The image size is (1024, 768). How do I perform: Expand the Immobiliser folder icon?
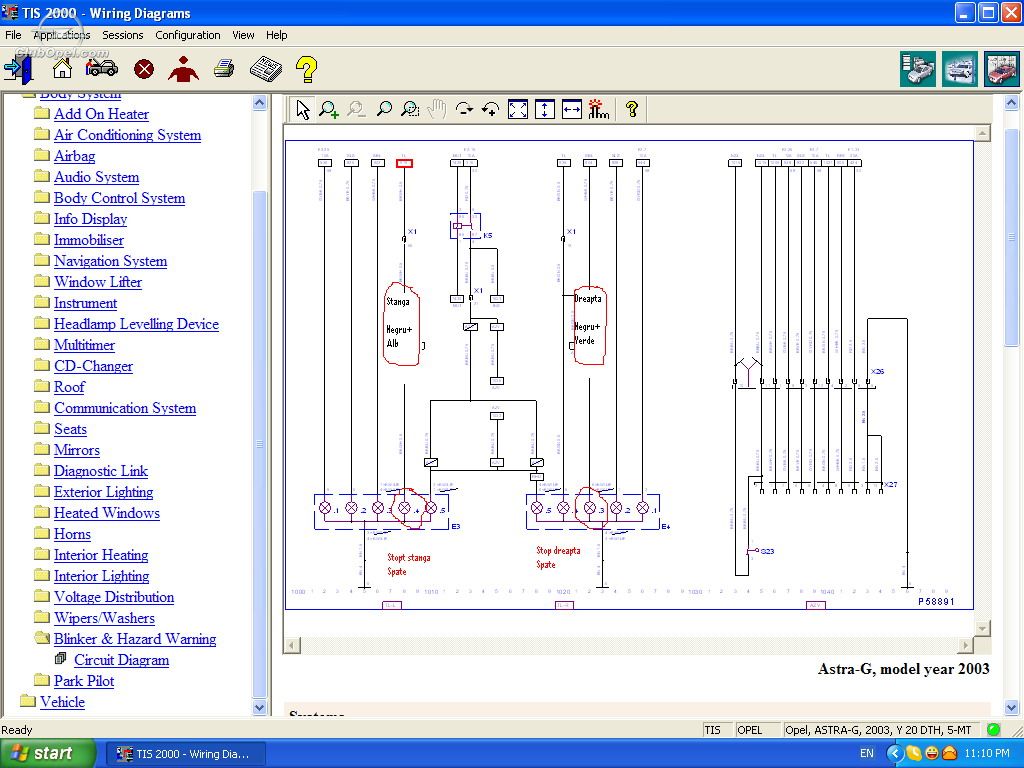(42, 239)
